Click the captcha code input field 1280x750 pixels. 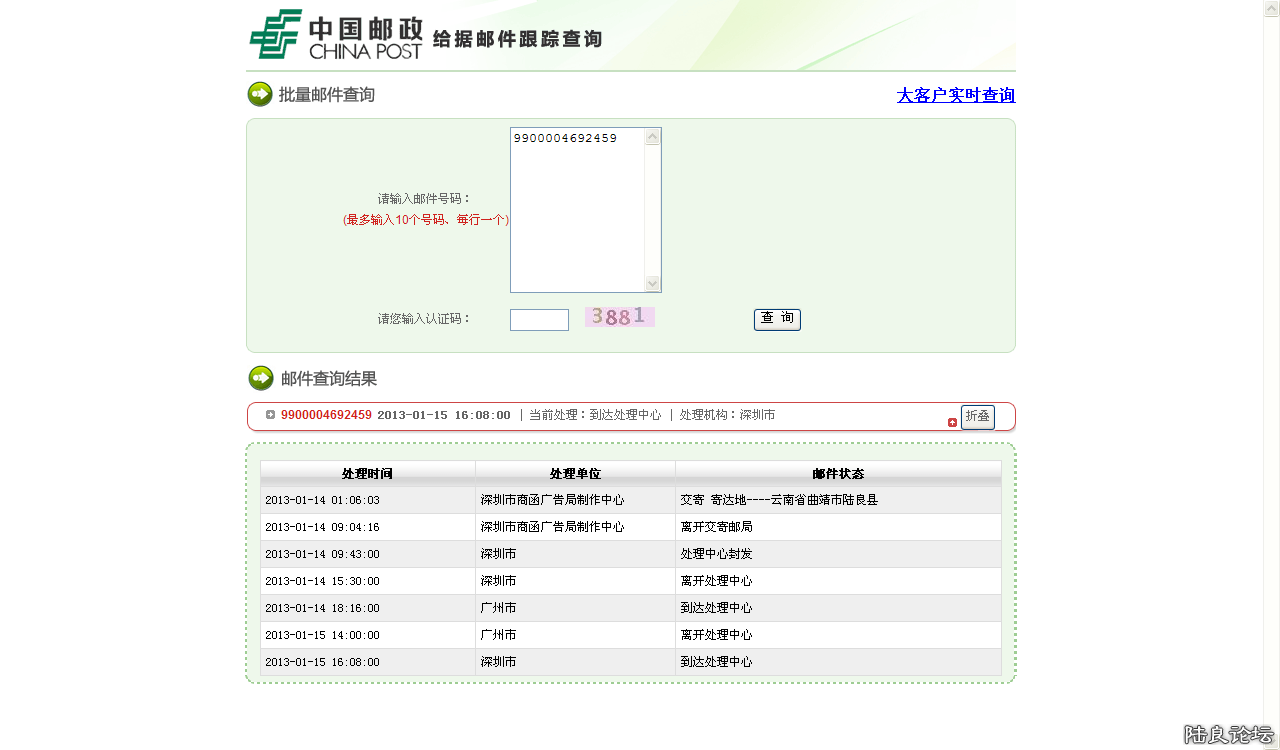[x=539, y=320]
